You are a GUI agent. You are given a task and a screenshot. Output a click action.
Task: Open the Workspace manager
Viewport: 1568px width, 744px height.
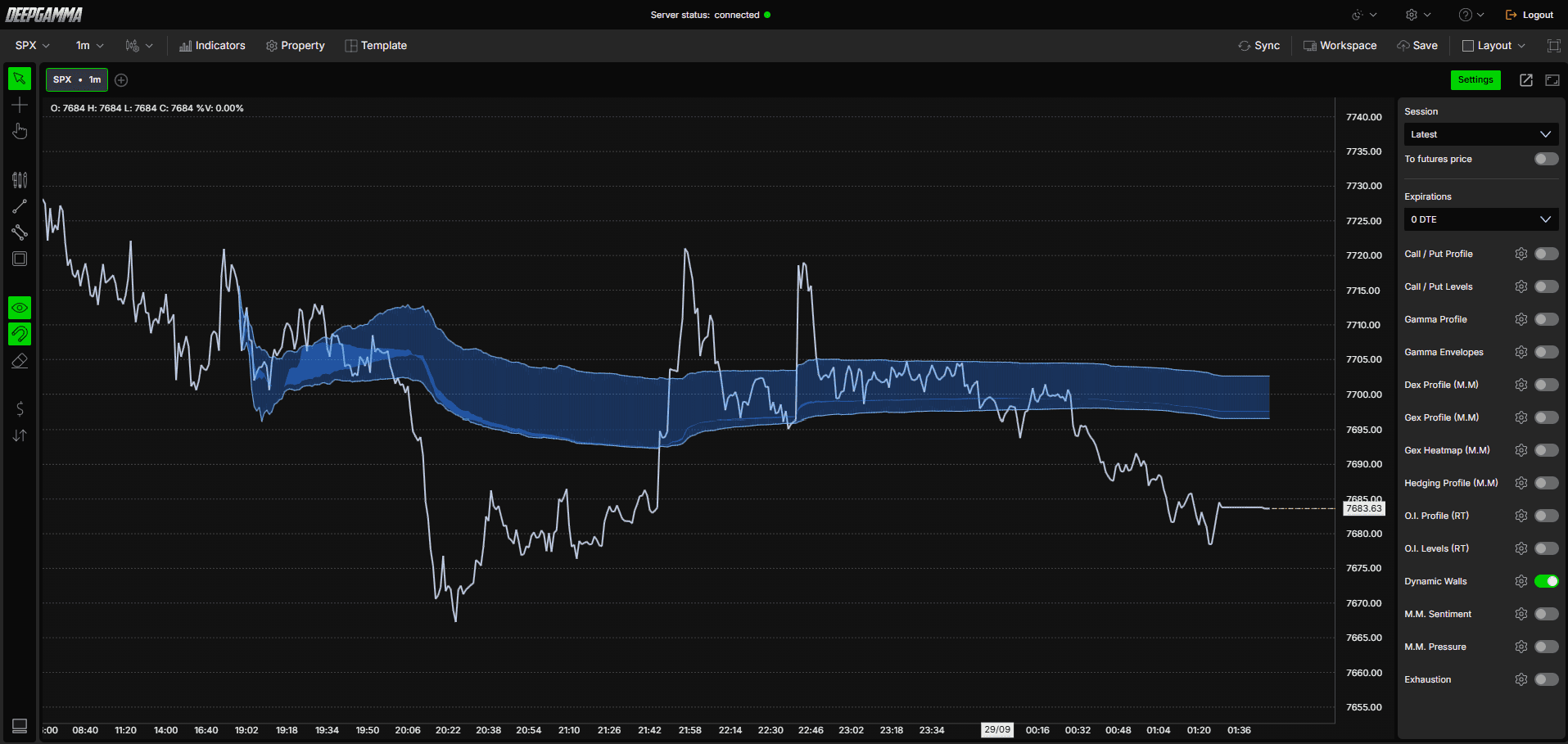[x=1340, y=46]
